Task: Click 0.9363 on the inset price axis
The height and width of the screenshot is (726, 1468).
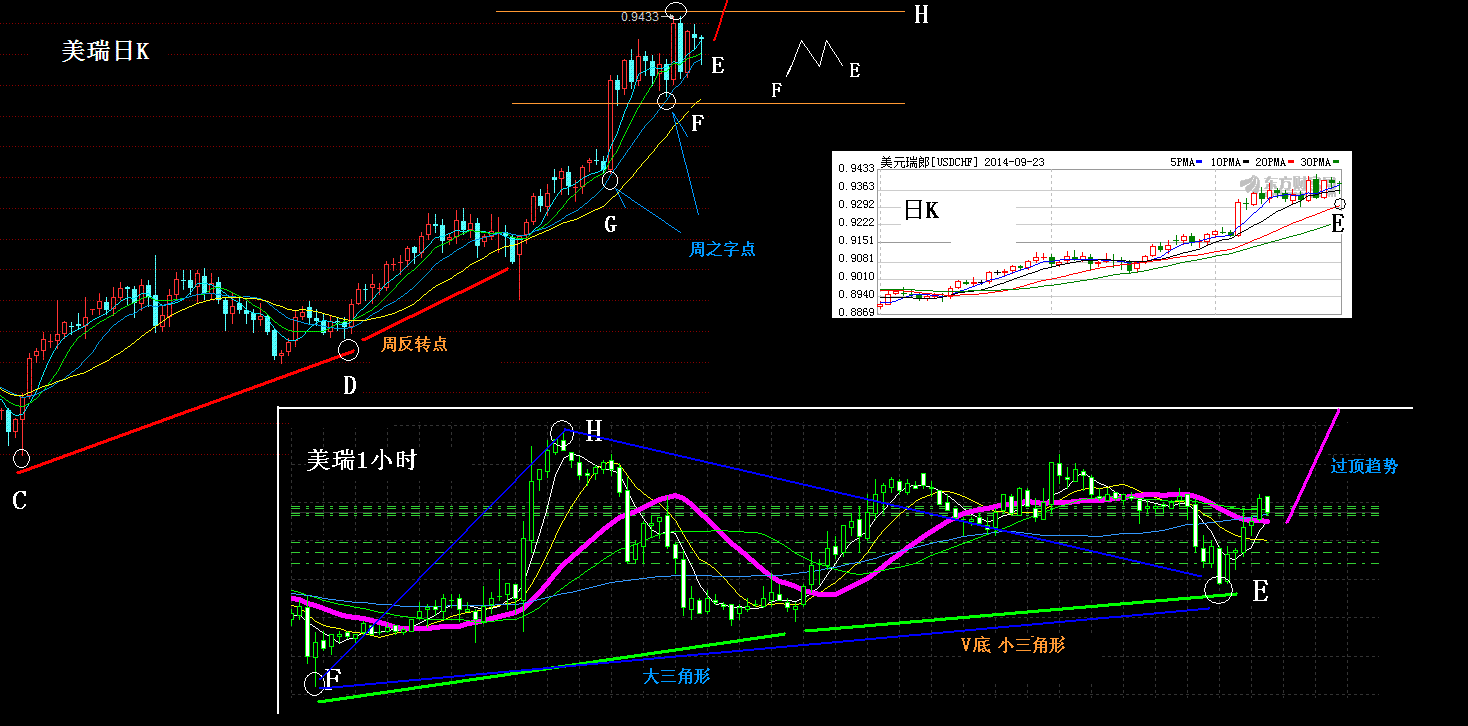Action: [x=857, y=187]
